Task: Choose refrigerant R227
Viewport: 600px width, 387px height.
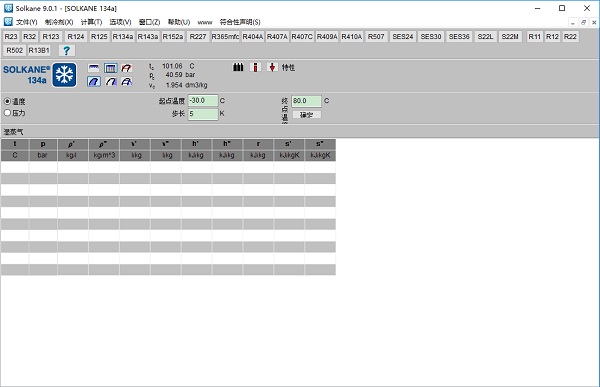Action: [x=198, y=37]
